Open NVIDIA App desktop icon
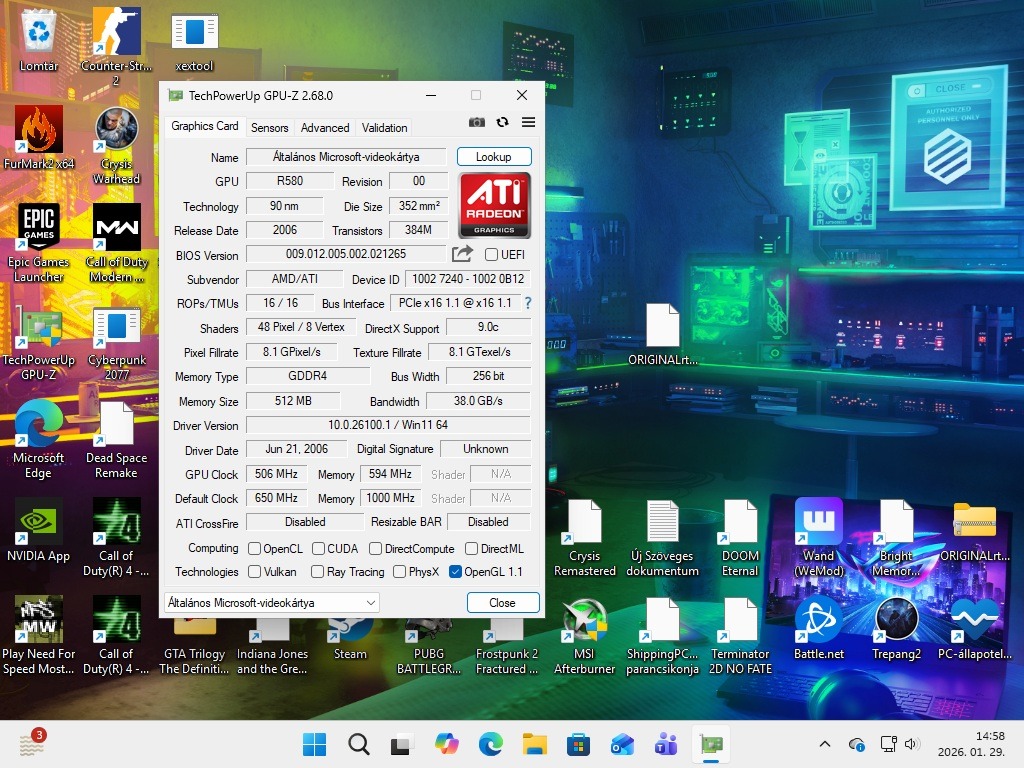Viewport: 1024px width, 768px height. [39, 530]
